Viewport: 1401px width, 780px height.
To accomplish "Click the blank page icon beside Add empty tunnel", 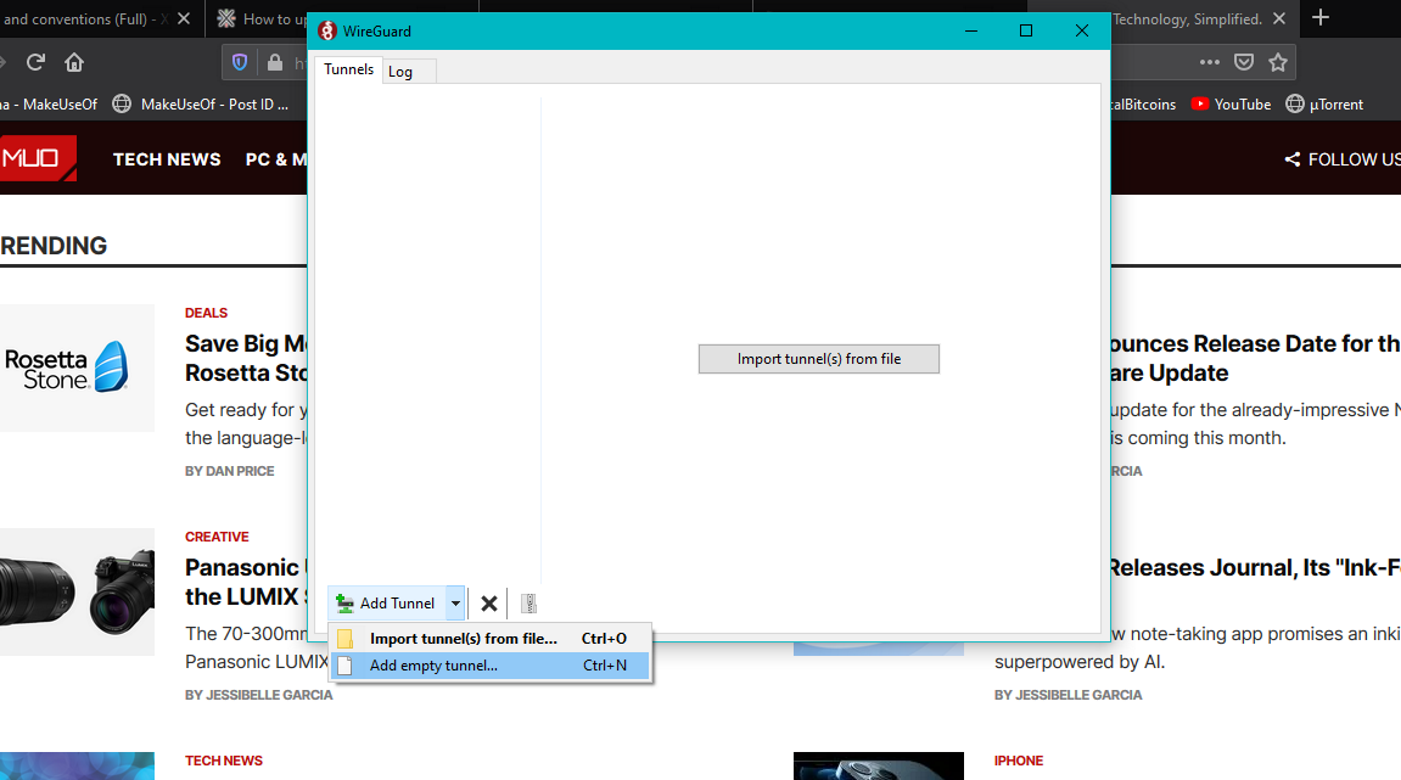I will [345, 666].
